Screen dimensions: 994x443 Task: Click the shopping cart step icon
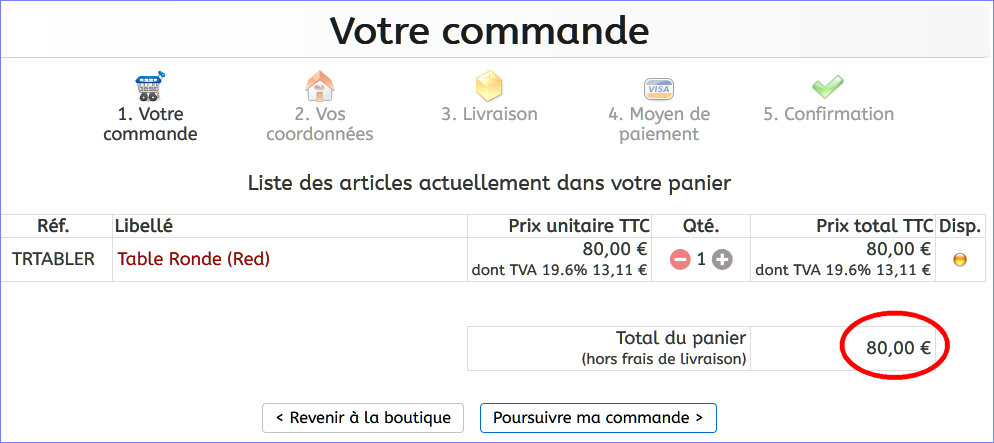click(150, 86)
